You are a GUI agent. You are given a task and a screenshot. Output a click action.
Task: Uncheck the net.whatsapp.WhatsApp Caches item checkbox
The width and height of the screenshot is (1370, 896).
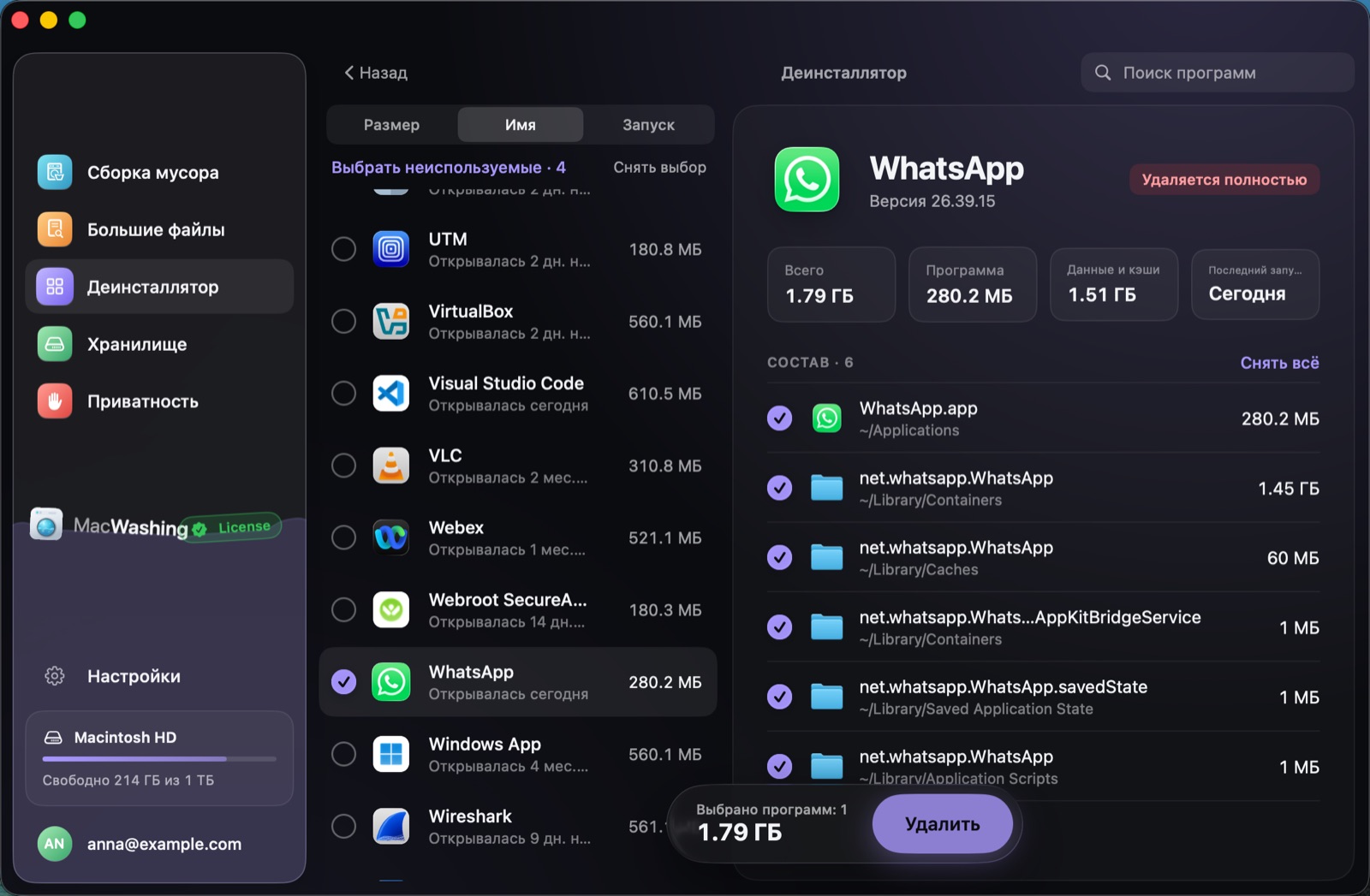pos(779,558)
